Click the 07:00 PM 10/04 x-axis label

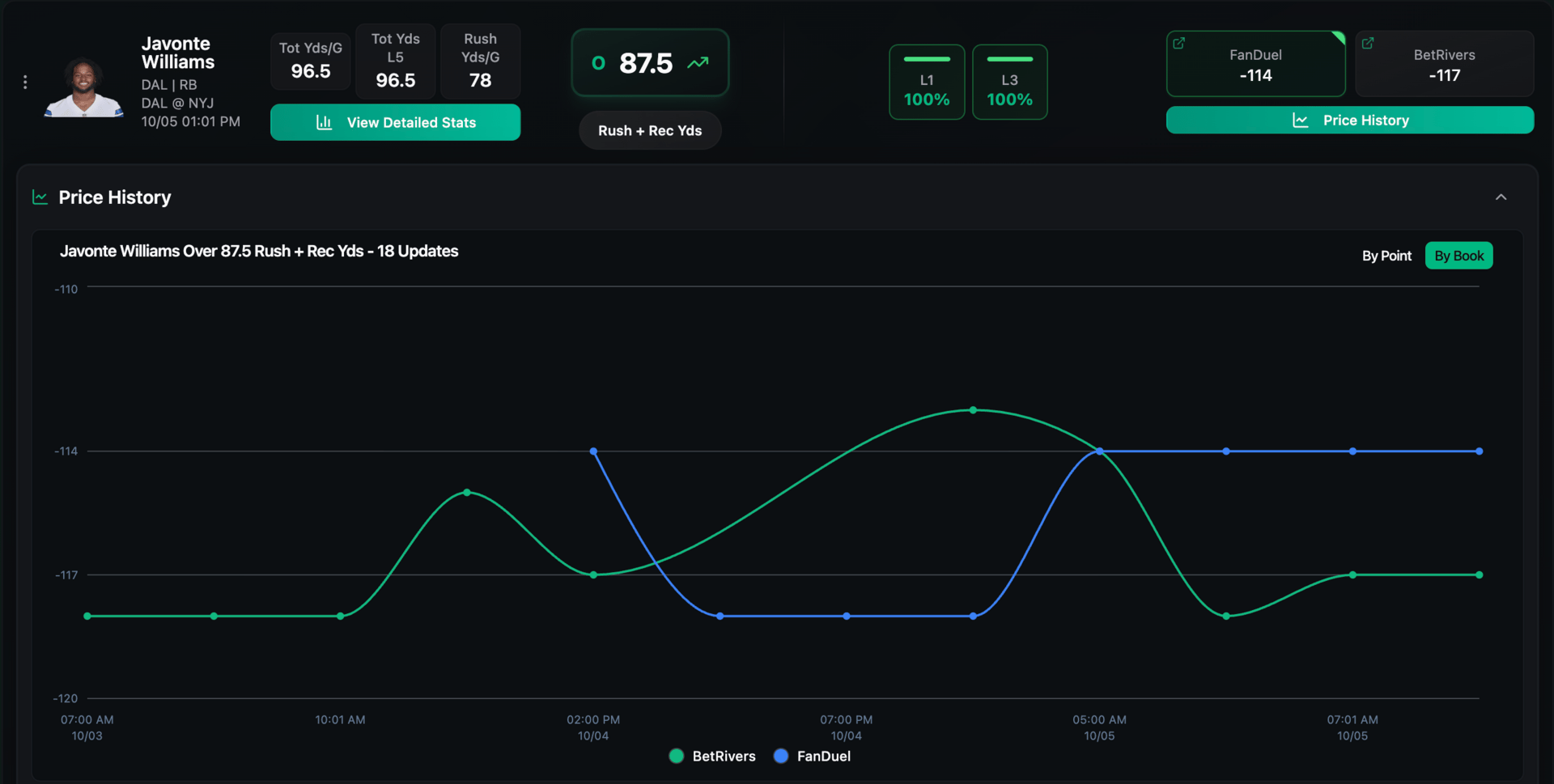tap(846, 727)
